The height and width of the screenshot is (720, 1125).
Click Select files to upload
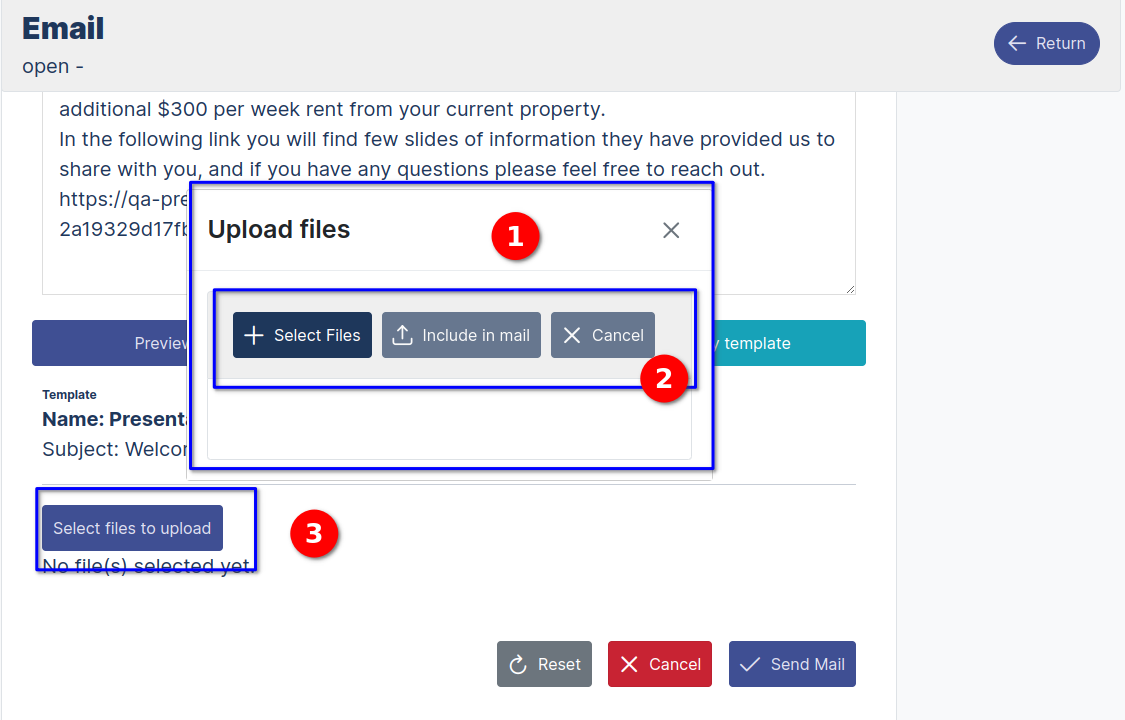tap(131, 527)
